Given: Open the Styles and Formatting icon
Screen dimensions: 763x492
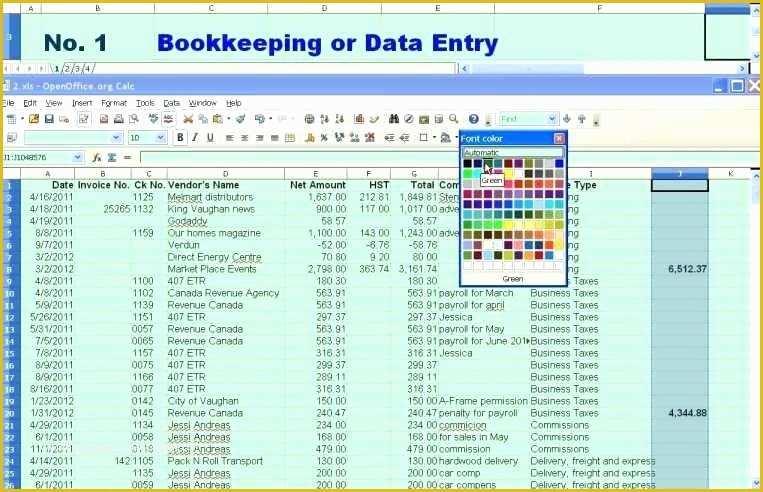Looking at the screenshot, I should click(x=12, y=138).
